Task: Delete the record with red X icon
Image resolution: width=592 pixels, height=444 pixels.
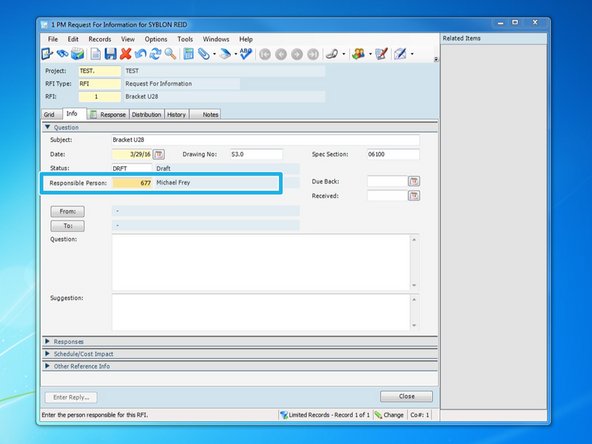Action: (x=125, y=54)
